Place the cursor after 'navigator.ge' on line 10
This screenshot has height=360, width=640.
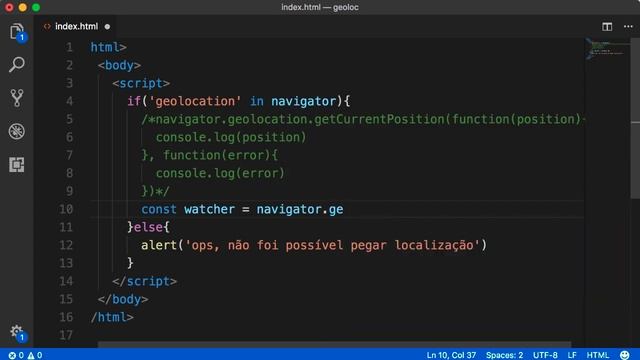click(344, 209)
